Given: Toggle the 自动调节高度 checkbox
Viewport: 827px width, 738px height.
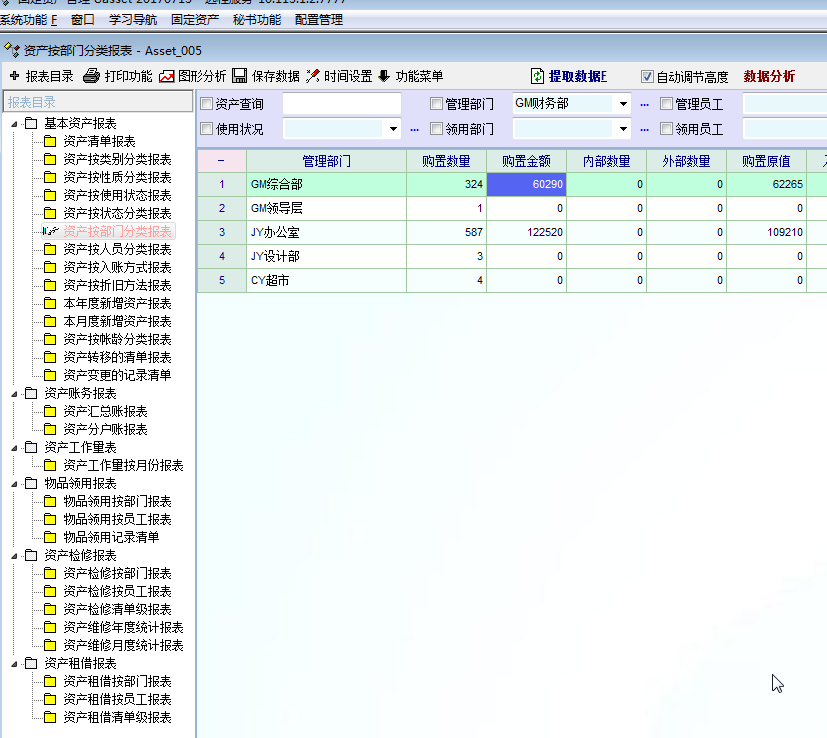Looking at the screenshot, I should 647,76.
